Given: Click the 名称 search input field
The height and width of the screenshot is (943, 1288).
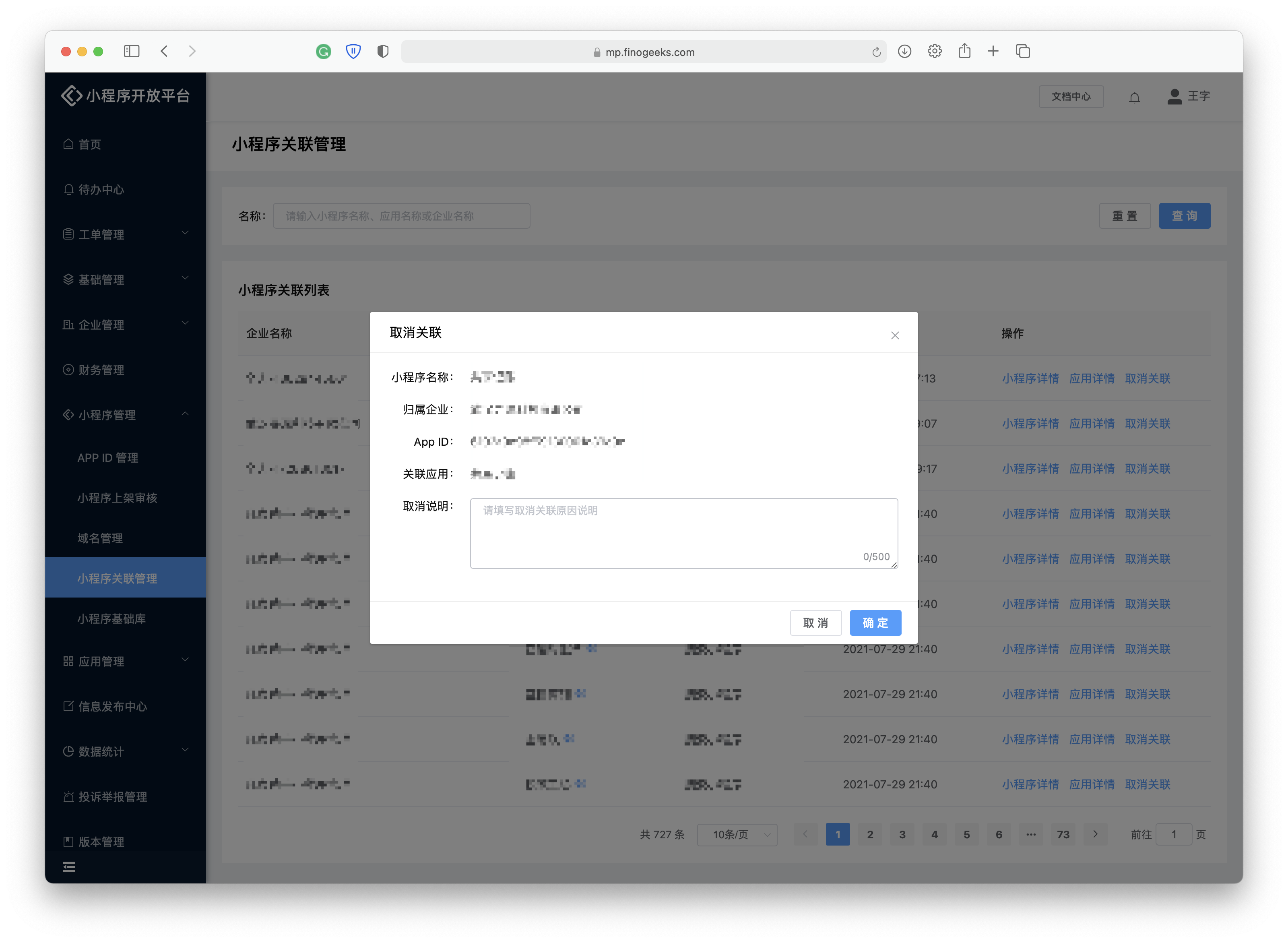Looking at the screenshot, I should (401, 216).
